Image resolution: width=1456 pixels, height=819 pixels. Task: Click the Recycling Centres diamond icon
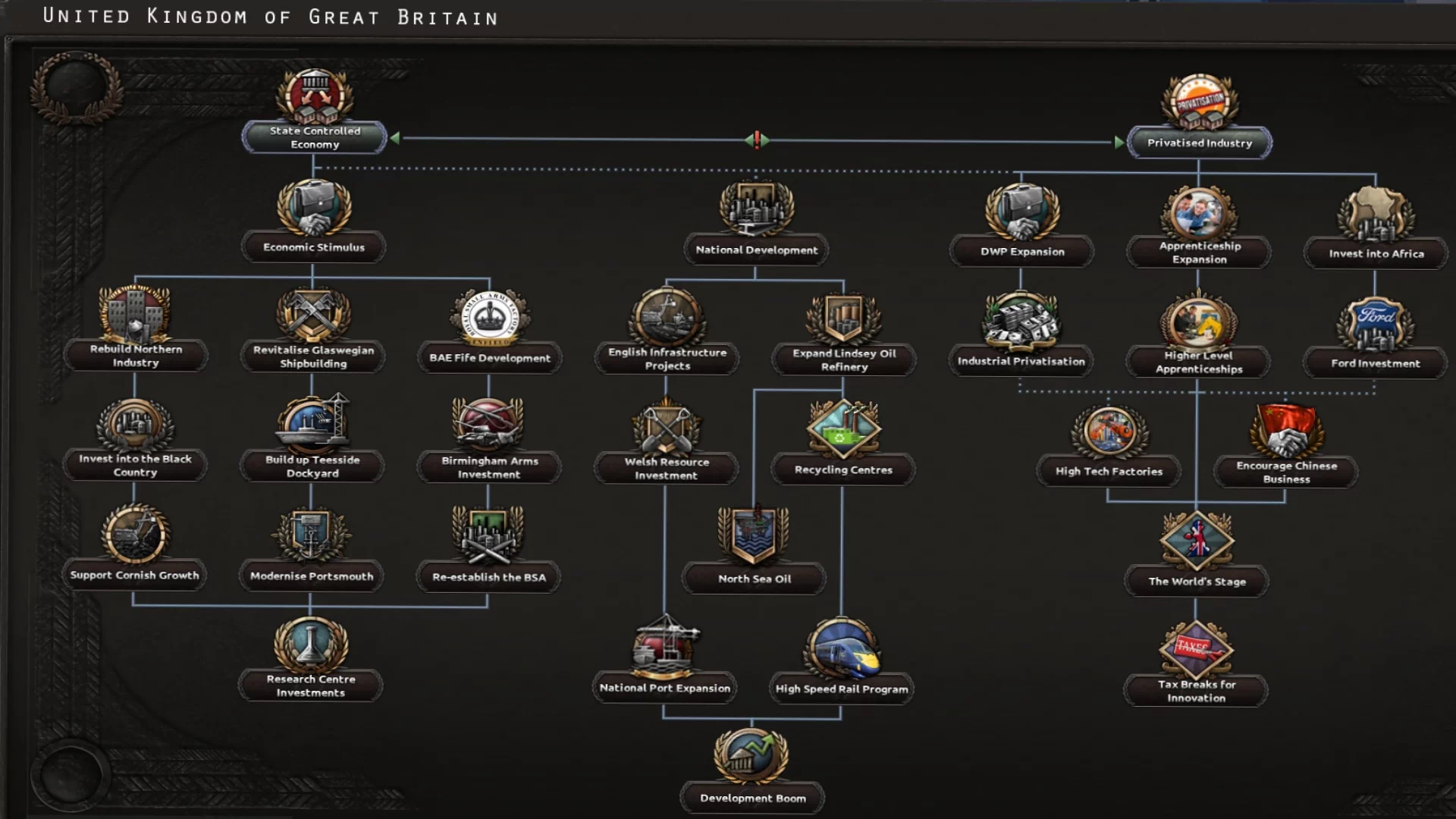coord(843,428)
